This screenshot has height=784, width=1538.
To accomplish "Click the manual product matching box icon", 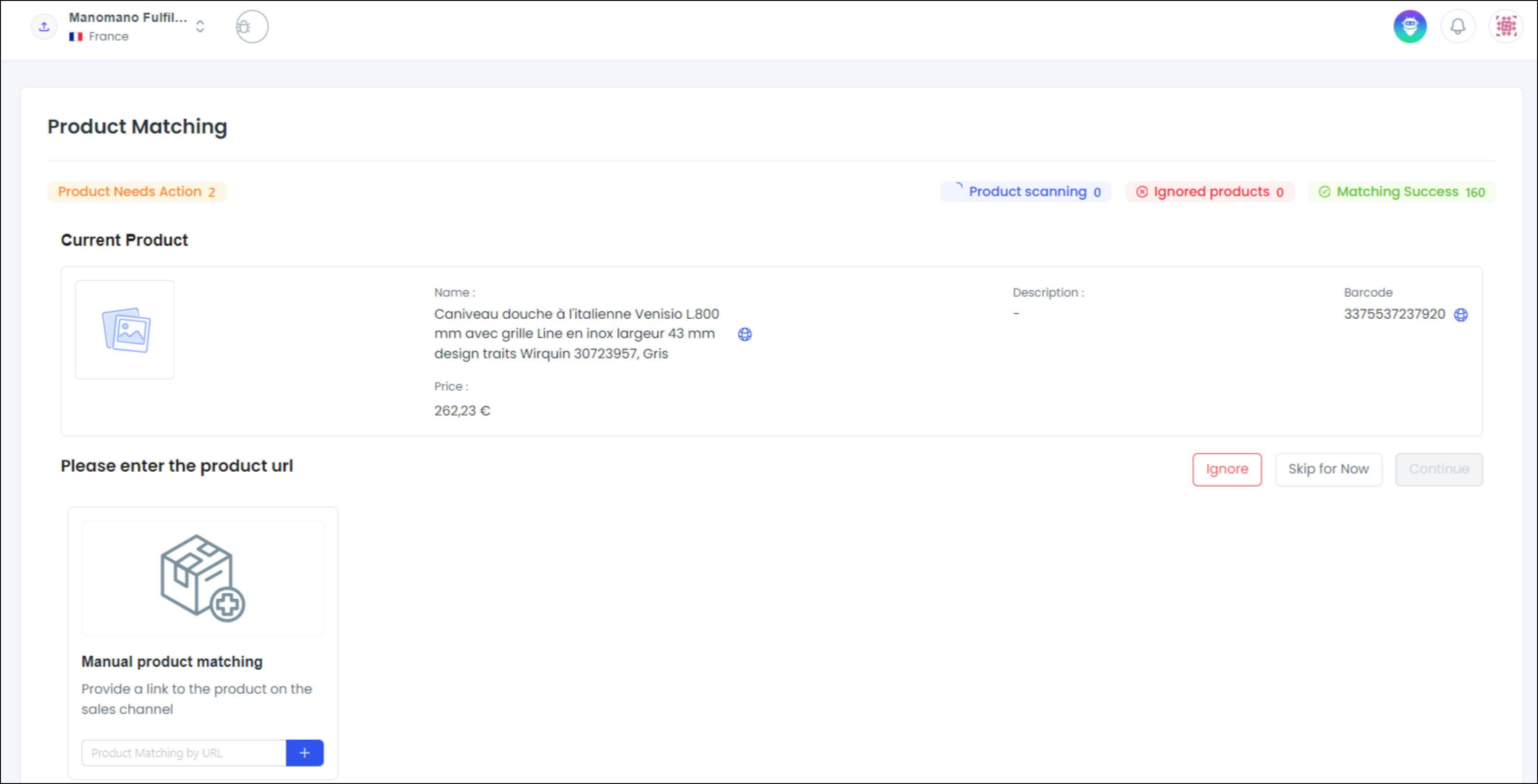I will click(x=203, y=578).
